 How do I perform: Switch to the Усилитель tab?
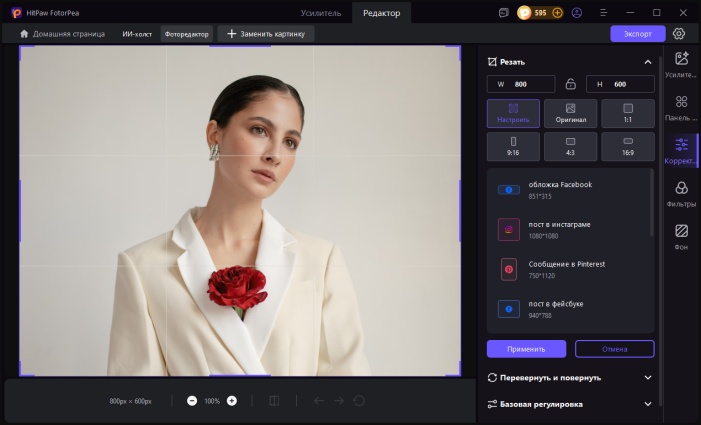pyautogui.click(x=320, y=13)
